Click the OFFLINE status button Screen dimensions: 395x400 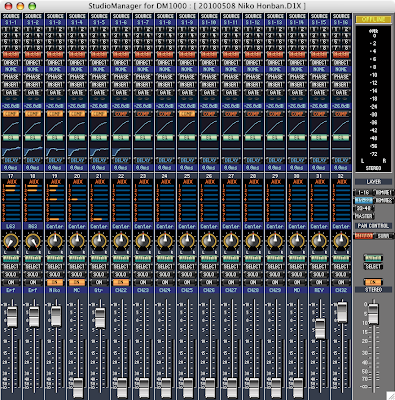[373, 19]
